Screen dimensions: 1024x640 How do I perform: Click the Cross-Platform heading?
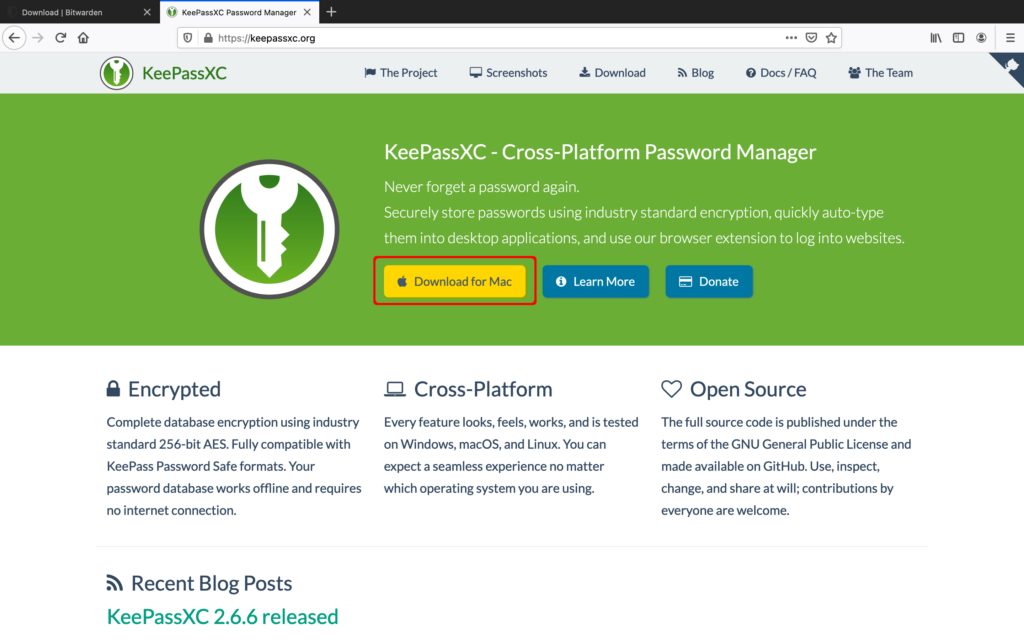point(483,389)
